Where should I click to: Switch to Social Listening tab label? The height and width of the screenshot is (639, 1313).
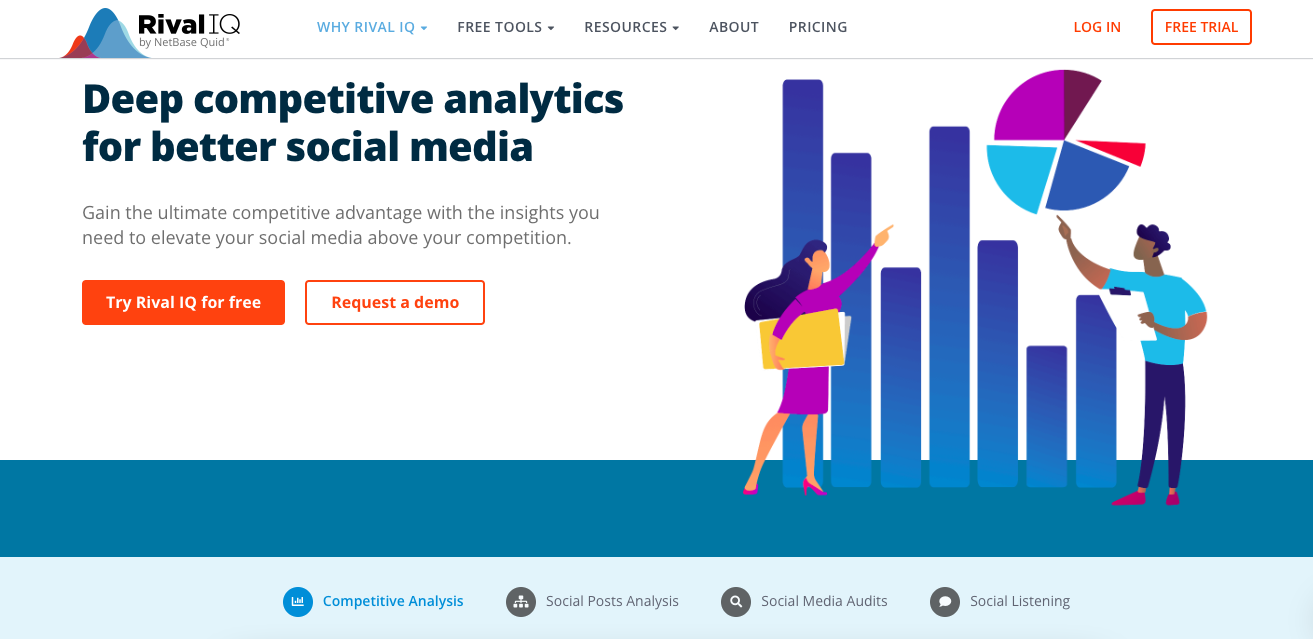[1020, 601]
